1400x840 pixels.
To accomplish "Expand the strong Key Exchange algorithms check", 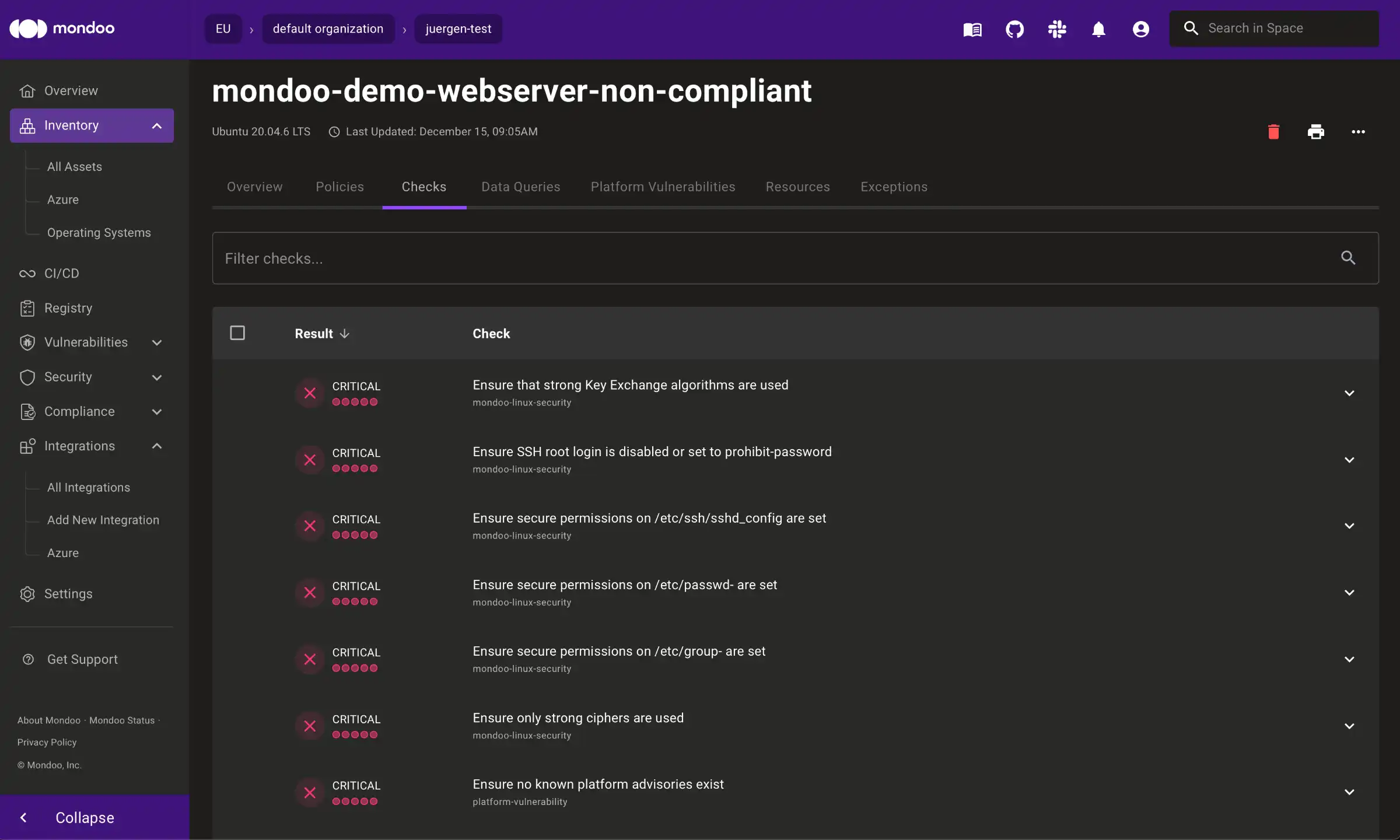I will coord(1349,394).
